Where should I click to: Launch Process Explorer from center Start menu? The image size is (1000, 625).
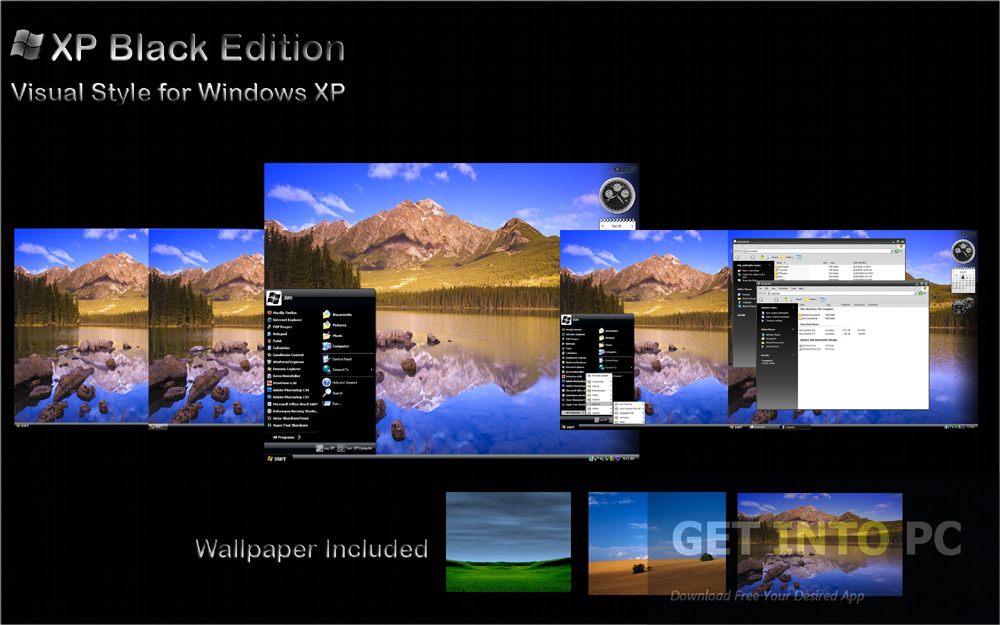point(284,369)
